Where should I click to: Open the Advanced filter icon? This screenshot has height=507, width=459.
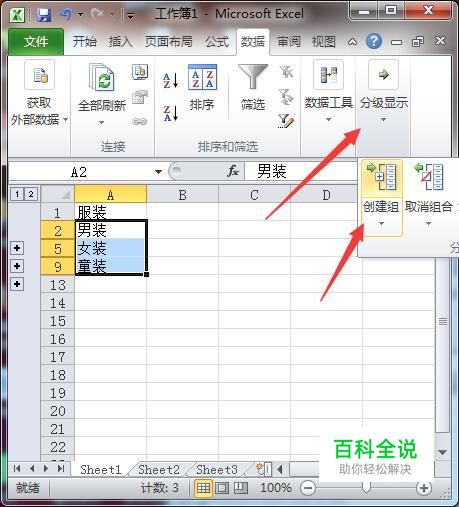pos(286,121)
